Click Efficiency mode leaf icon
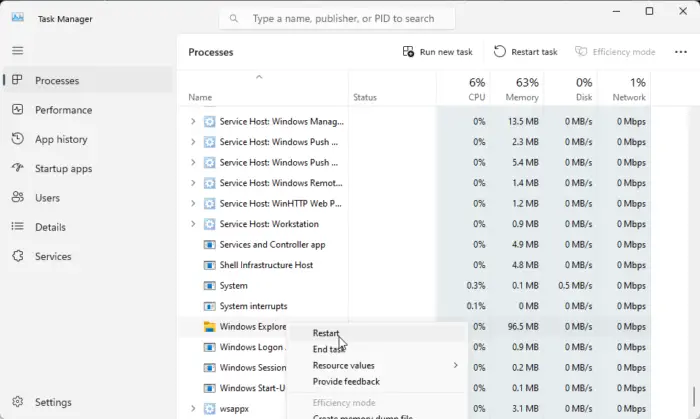Viewport: 700px width, 419px height. pyautogui.click(x=581, y=52)
